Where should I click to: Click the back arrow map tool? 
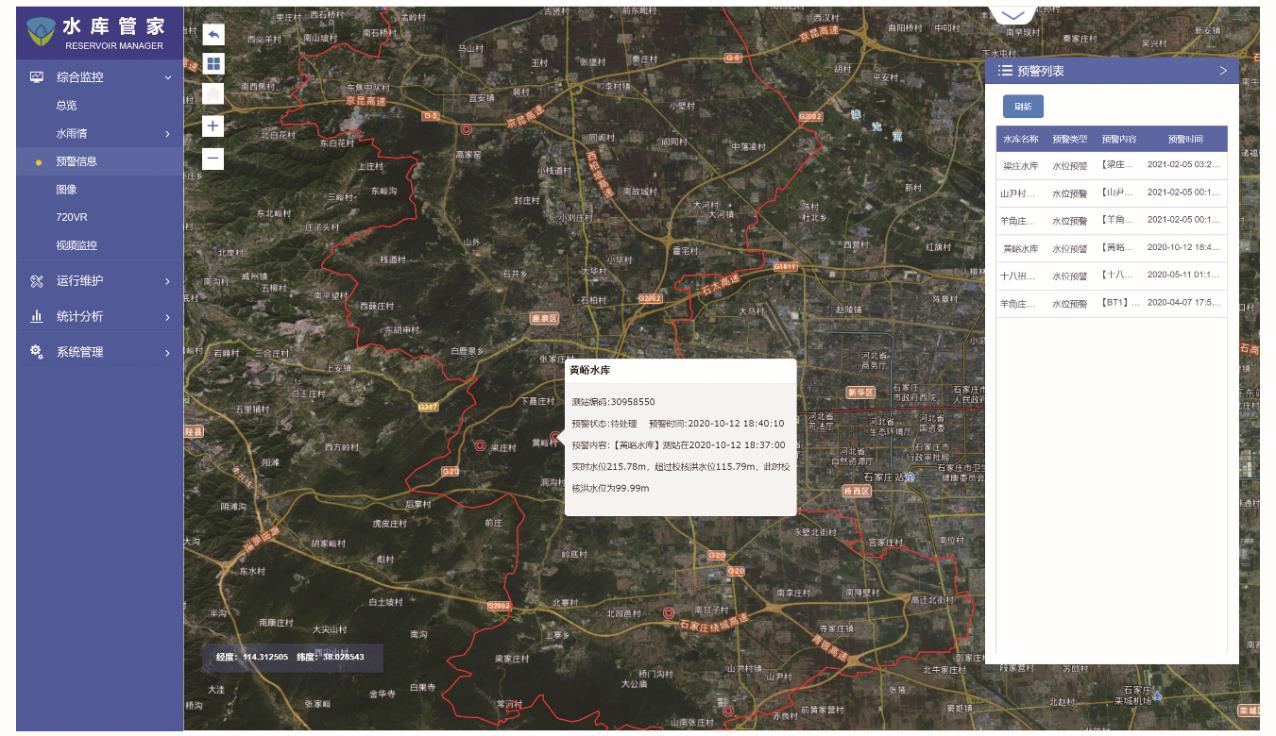click(214, 34)
